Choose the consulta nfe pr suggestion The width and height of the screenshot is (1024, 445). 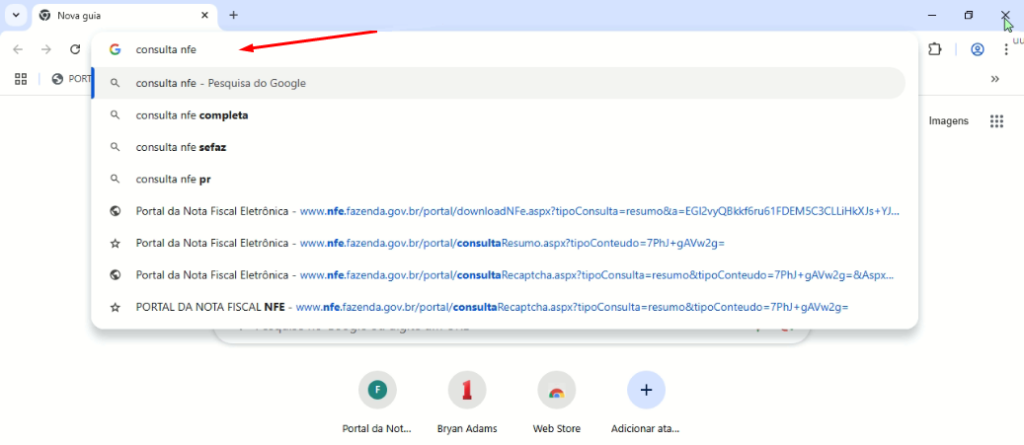coord(500,179)
